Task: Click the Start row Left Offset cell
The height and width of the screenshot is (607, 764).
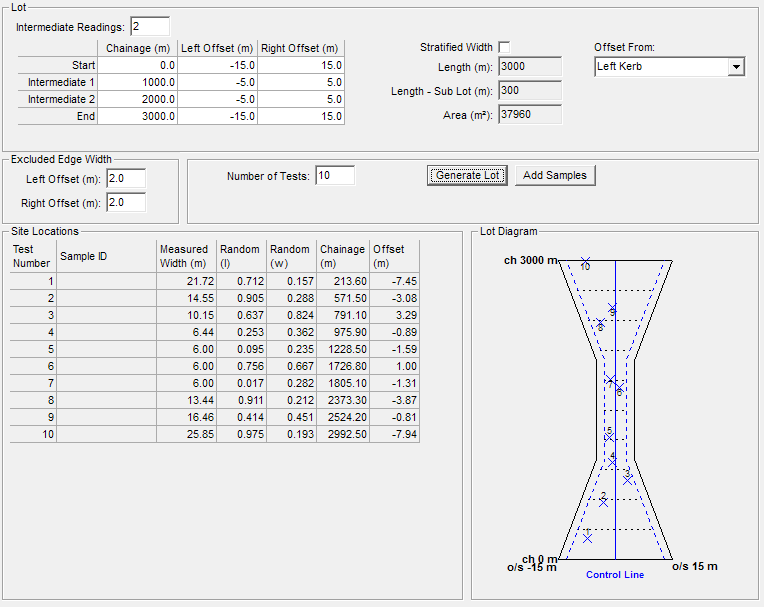Action: (x=217, y=65)
